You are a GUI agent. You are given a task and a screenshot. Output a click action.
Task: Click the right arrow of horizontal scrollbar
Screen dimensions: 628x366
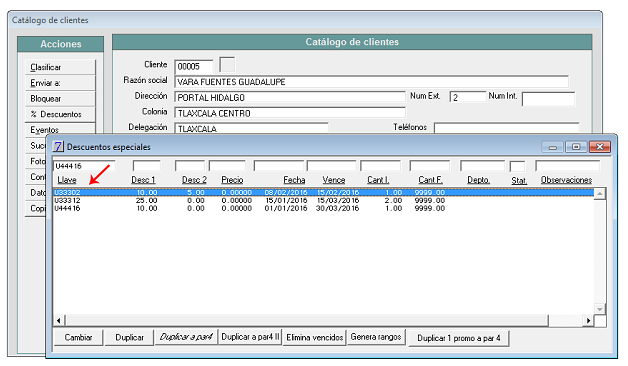pos(588,320)
